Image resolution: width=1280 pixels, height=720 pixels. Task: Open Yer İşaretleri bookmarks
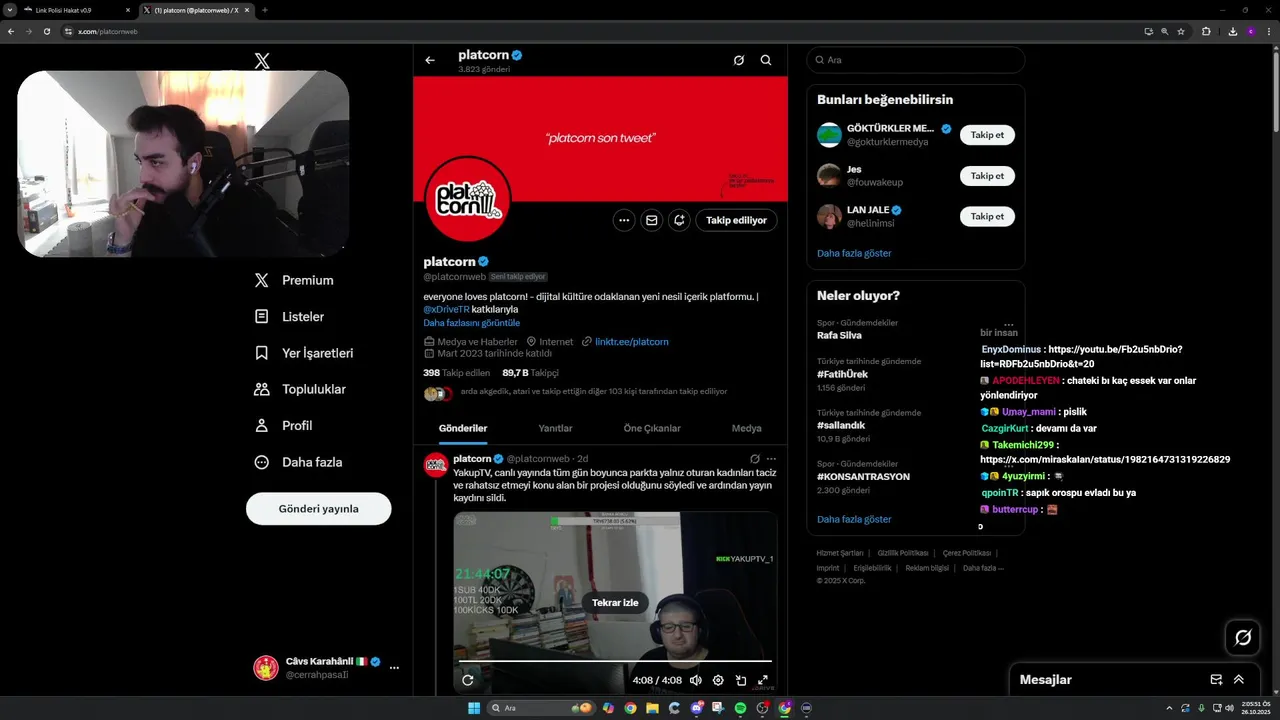tap(303, 353)
